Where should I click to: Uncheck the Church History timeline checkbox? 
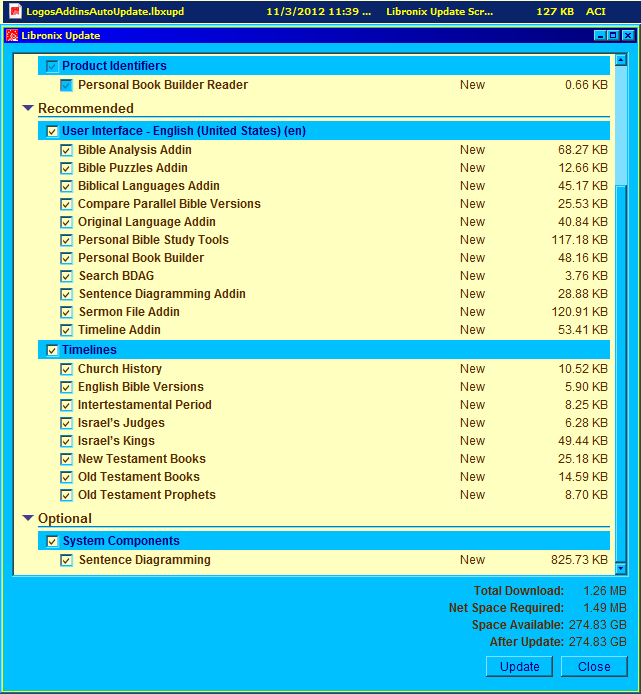point(66,369)
